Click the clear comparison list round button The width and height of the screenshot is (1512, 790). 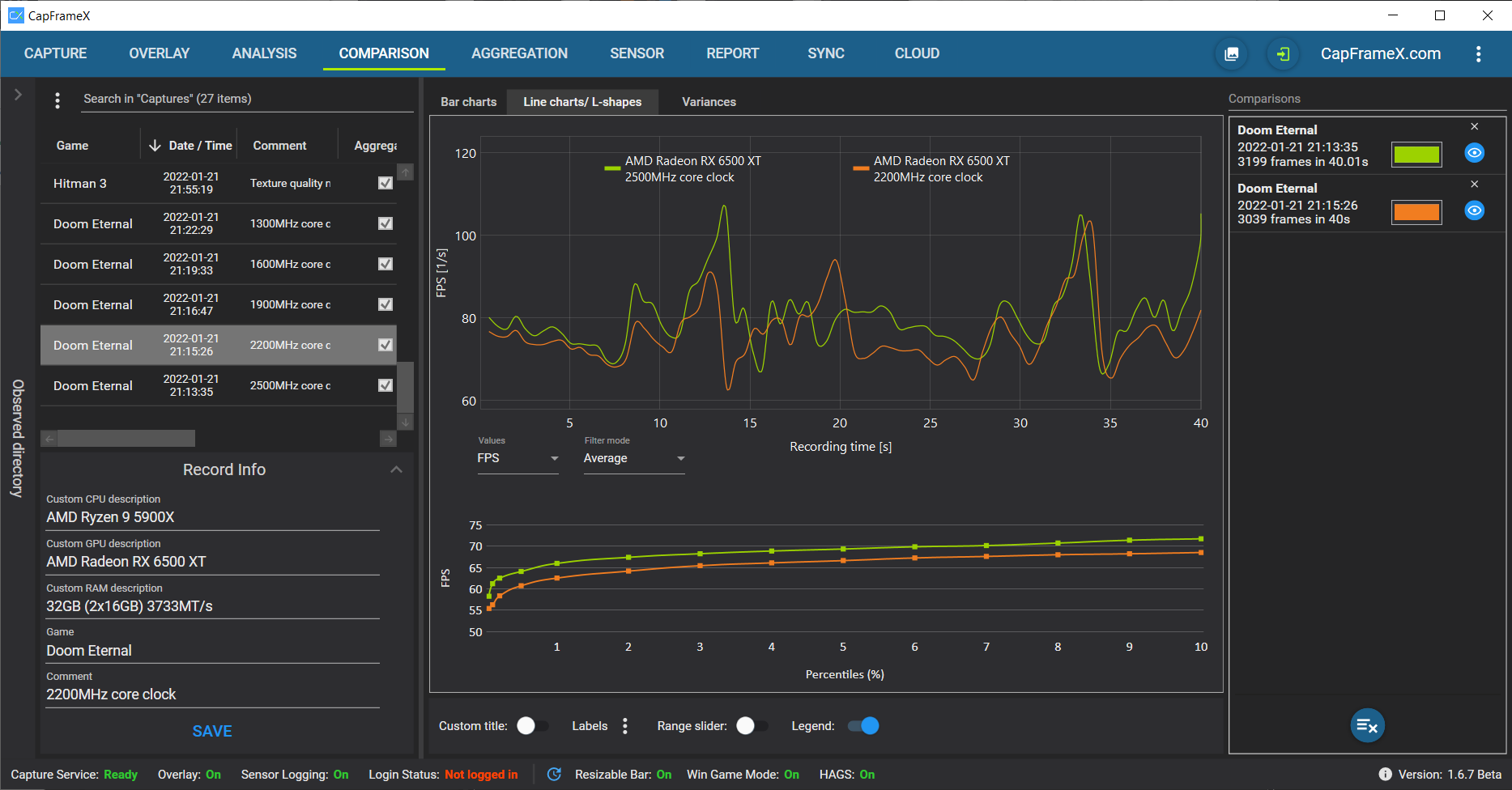coord(1367,725)
